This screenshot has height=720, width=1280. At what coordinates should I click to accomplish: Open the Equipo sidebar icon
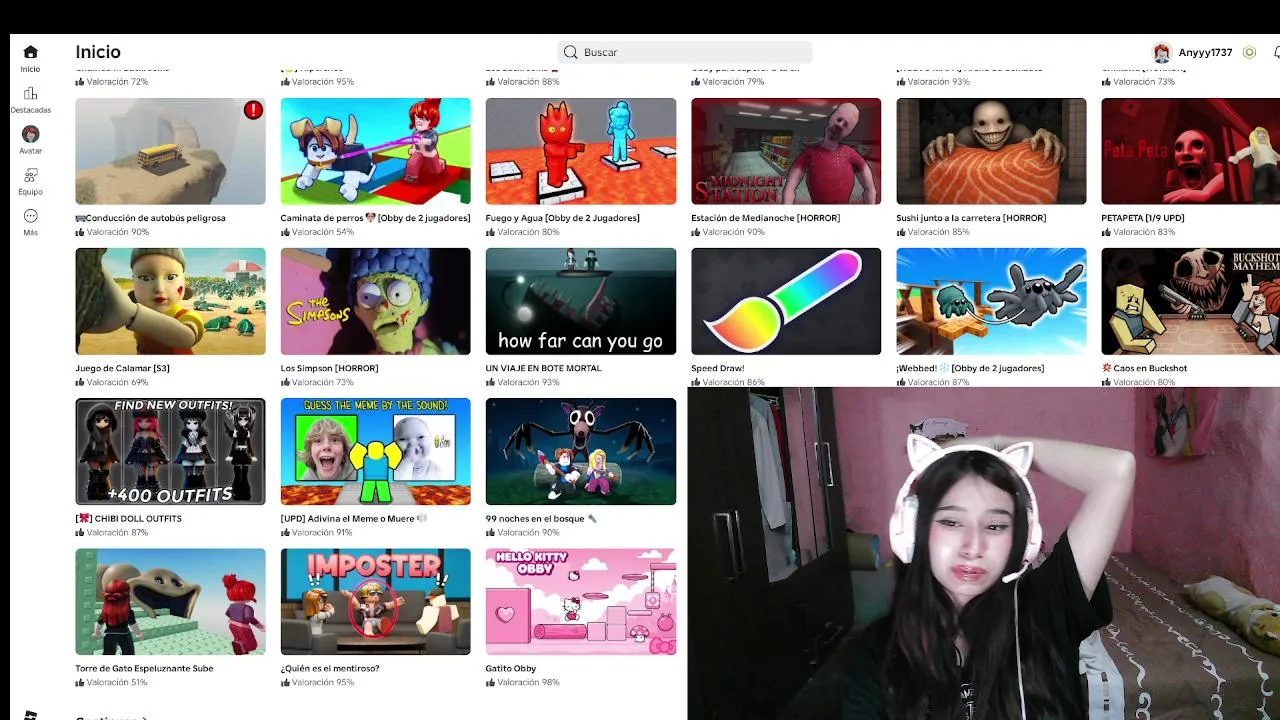30,175
